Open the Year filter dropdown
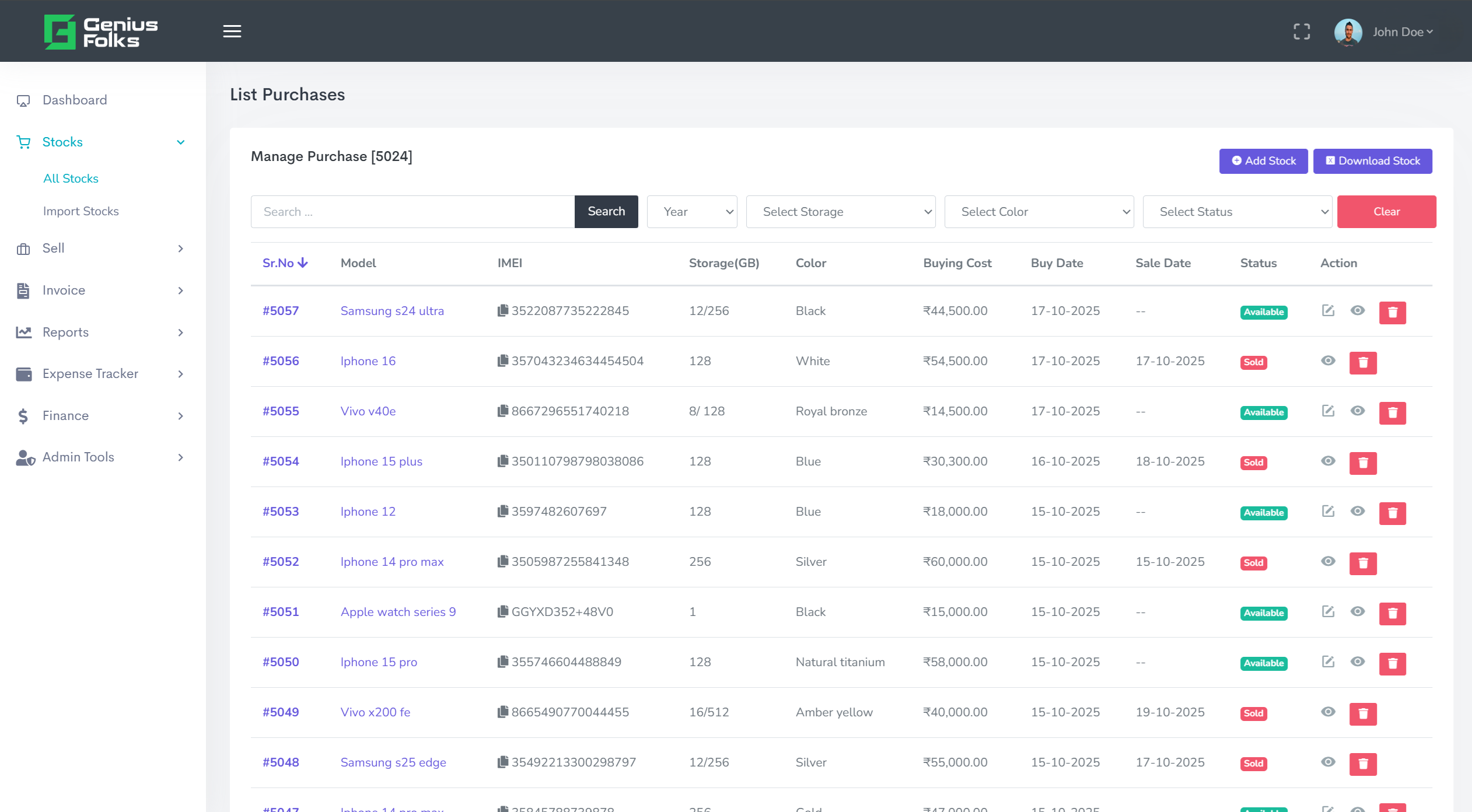Viewport: 1472px width, 812px height. 692,212
